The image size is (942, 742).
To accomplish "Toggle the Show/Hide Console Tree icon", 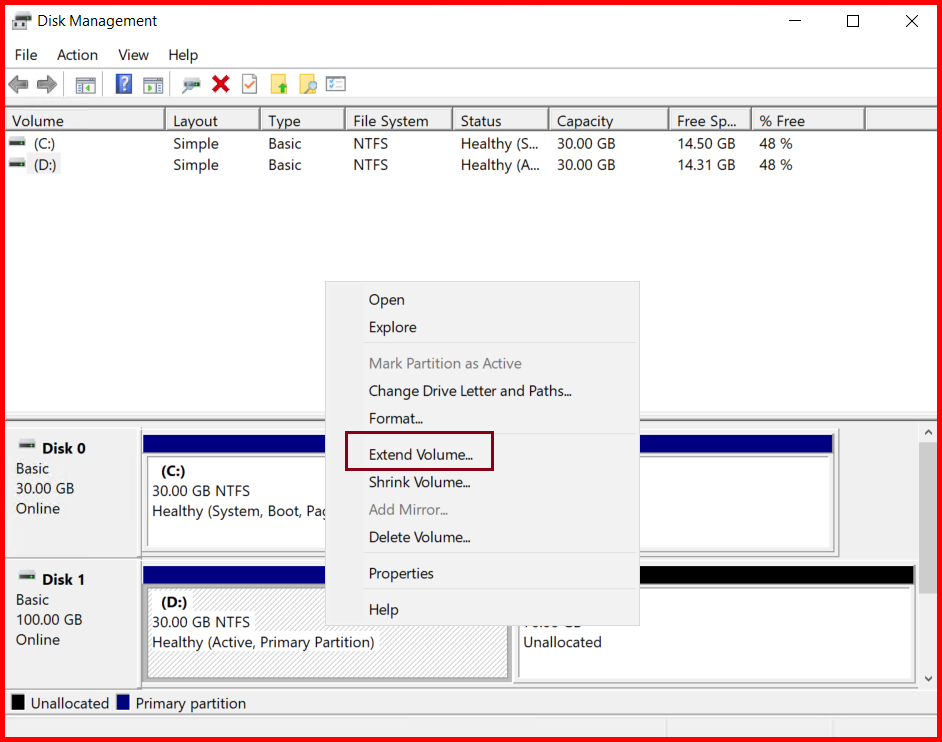I will click(85, 84).
